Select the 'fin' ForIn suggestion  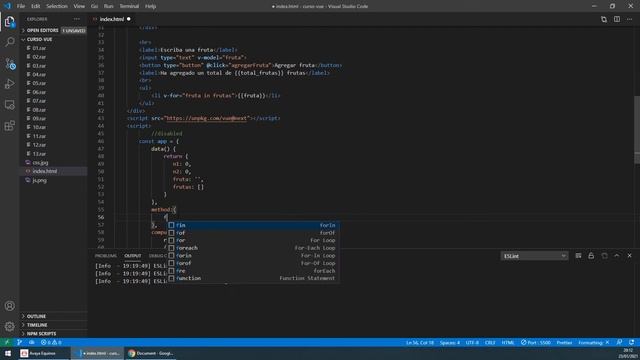[253, 225]
